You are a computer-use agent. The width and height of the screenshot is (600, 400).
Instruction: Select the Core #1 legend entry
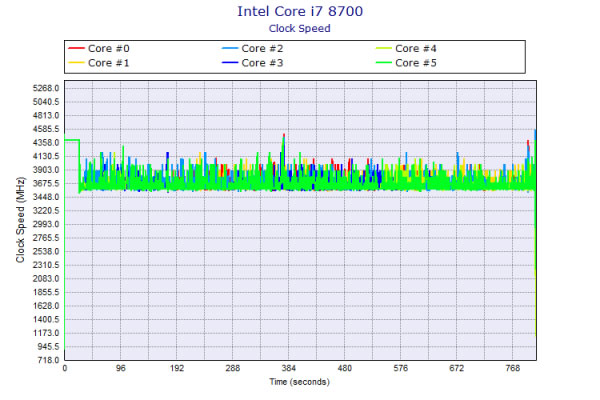coord(99,63)
